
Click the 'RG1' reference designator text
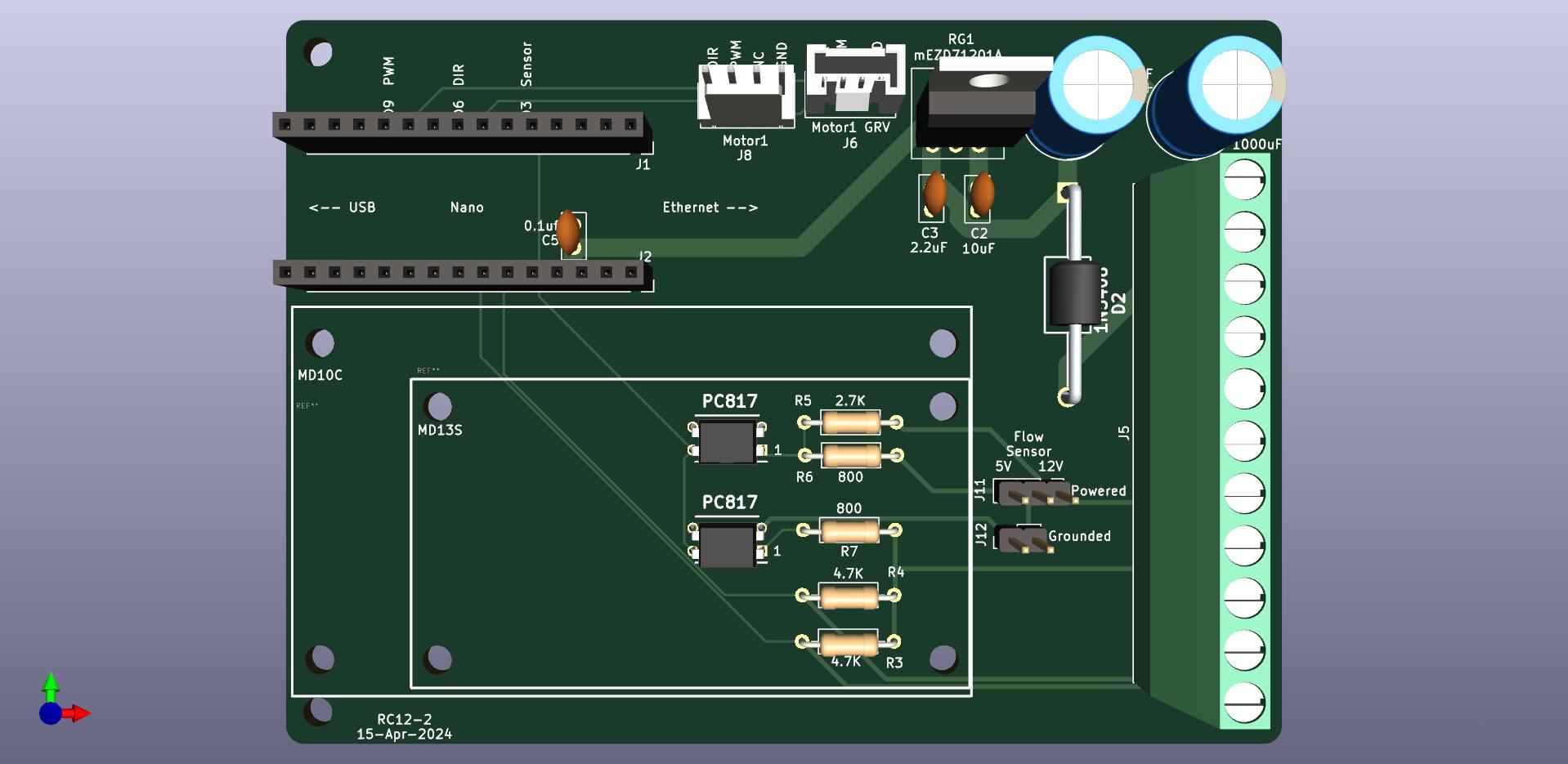pos(961,39)
